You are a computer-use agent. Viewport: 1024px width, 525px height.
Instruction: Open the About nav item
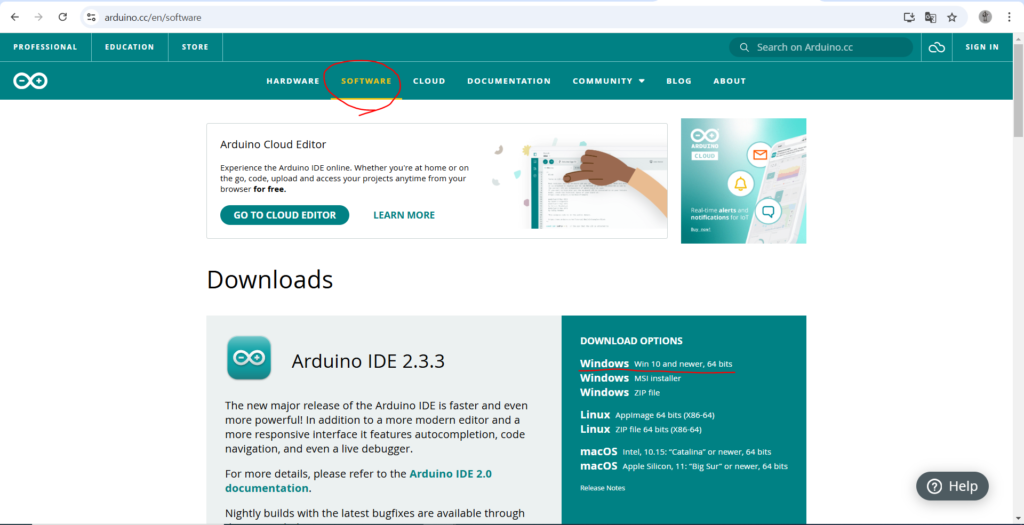pos(729,81)
